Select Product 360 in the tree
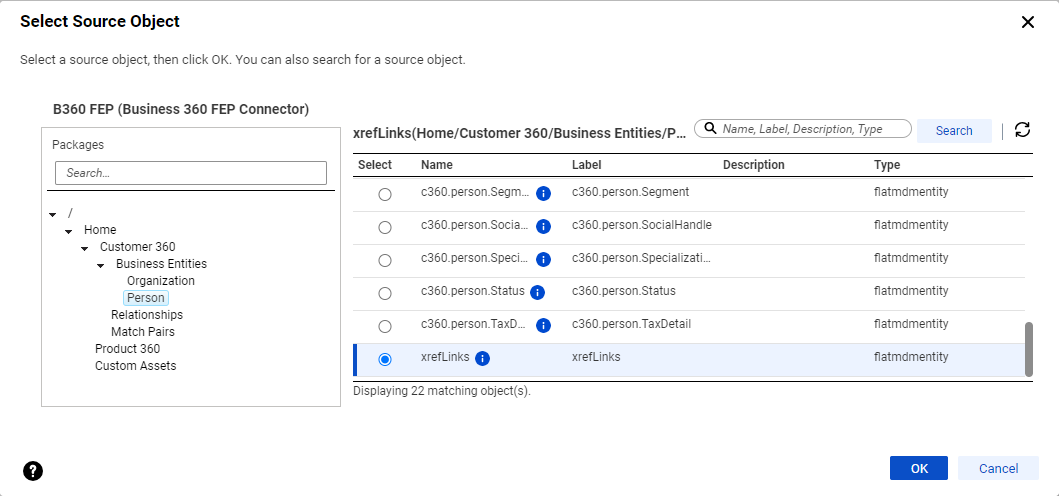Viewport: 1059px width, 496px height. (127, 349)
